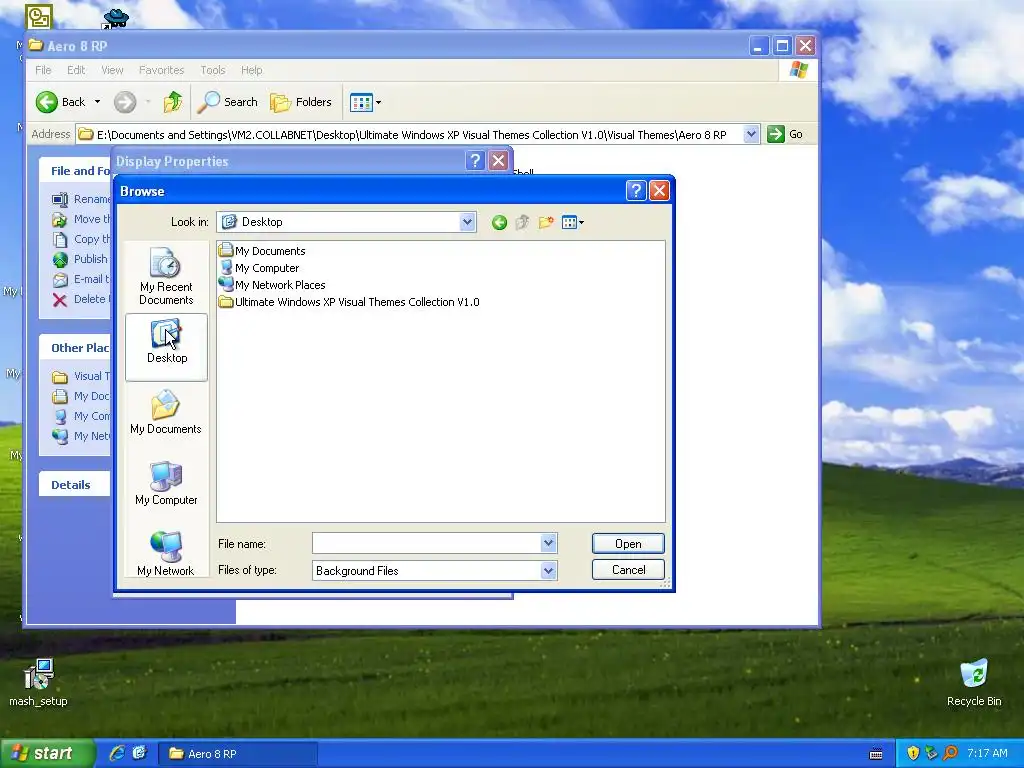Select My Computer in places bar
This screenshot has height=768, width=1024.
pyautogui.click(x=166, y=483)
